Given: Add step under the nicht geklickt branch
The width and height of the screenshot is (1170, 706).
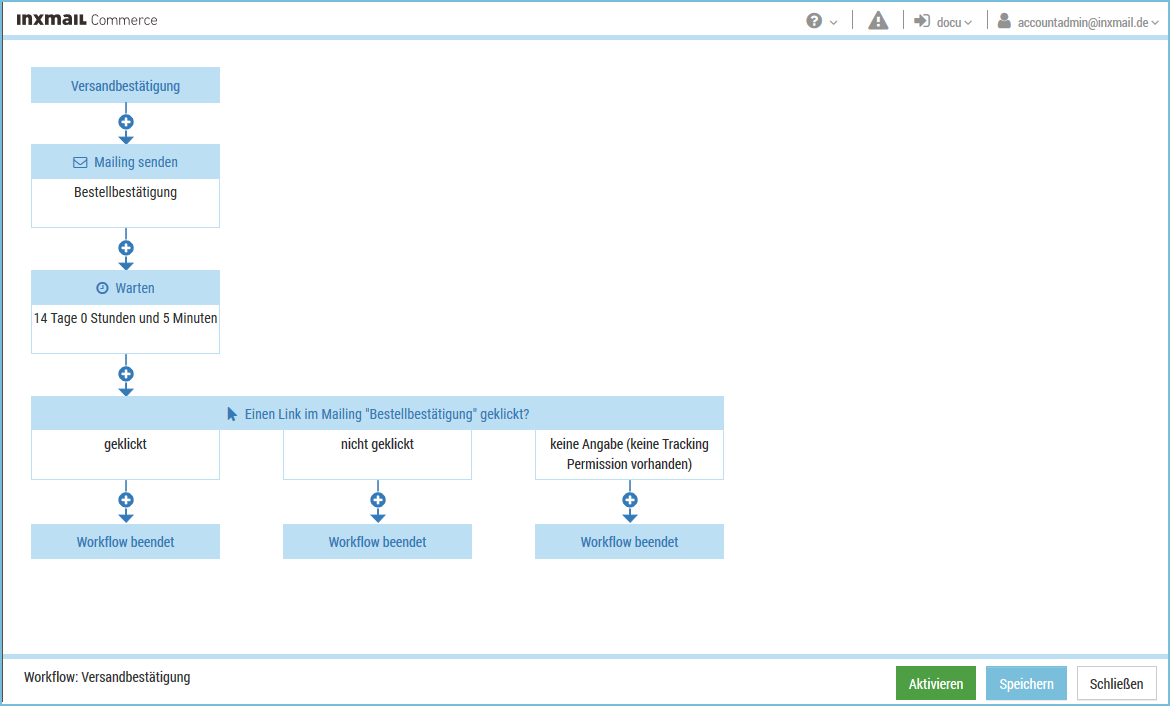Looking at the screenshot, I should [x=378, y=500].
